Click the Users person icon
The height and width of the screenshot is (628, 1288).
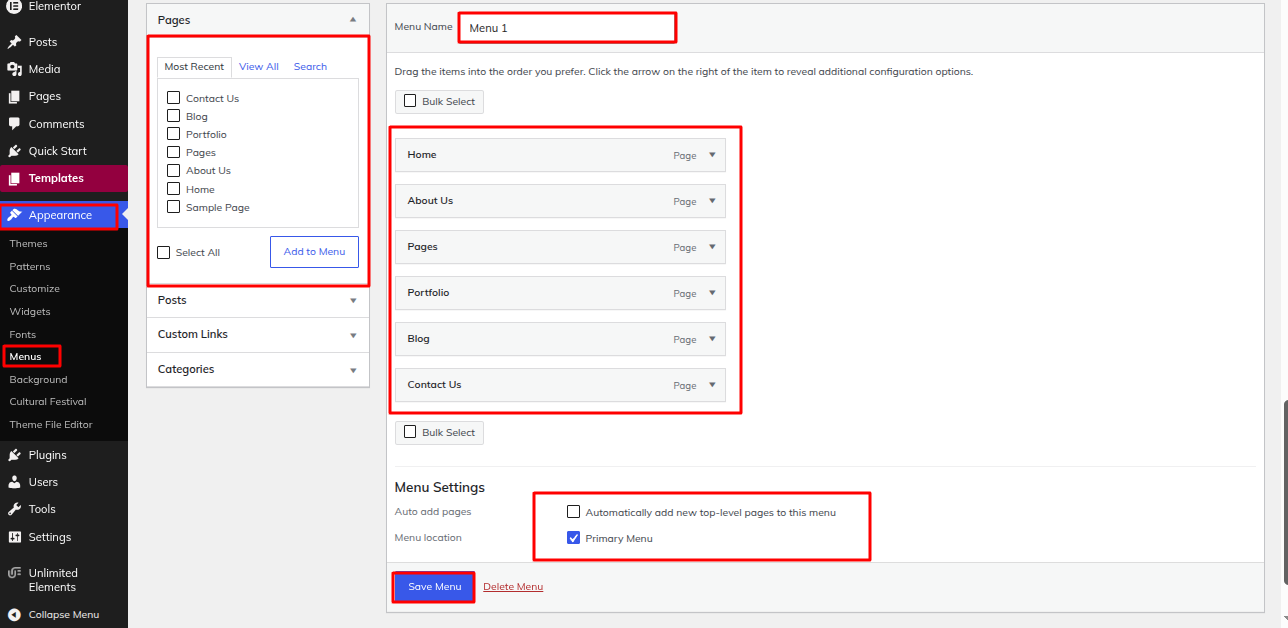coord(14,482)
